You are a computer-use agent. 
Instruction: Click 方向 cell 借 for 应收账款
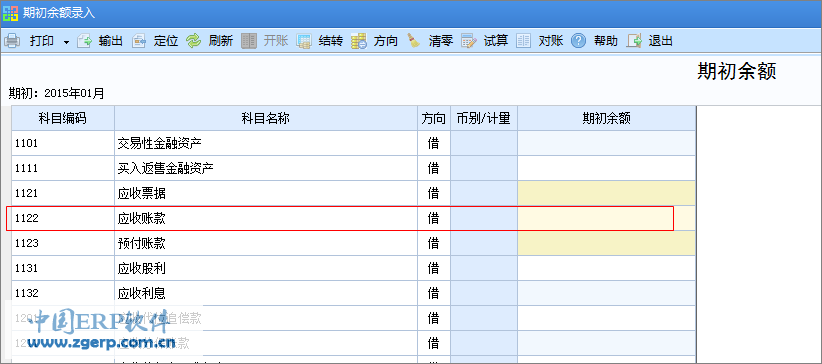pyautogui.click(x=434, y=218)
